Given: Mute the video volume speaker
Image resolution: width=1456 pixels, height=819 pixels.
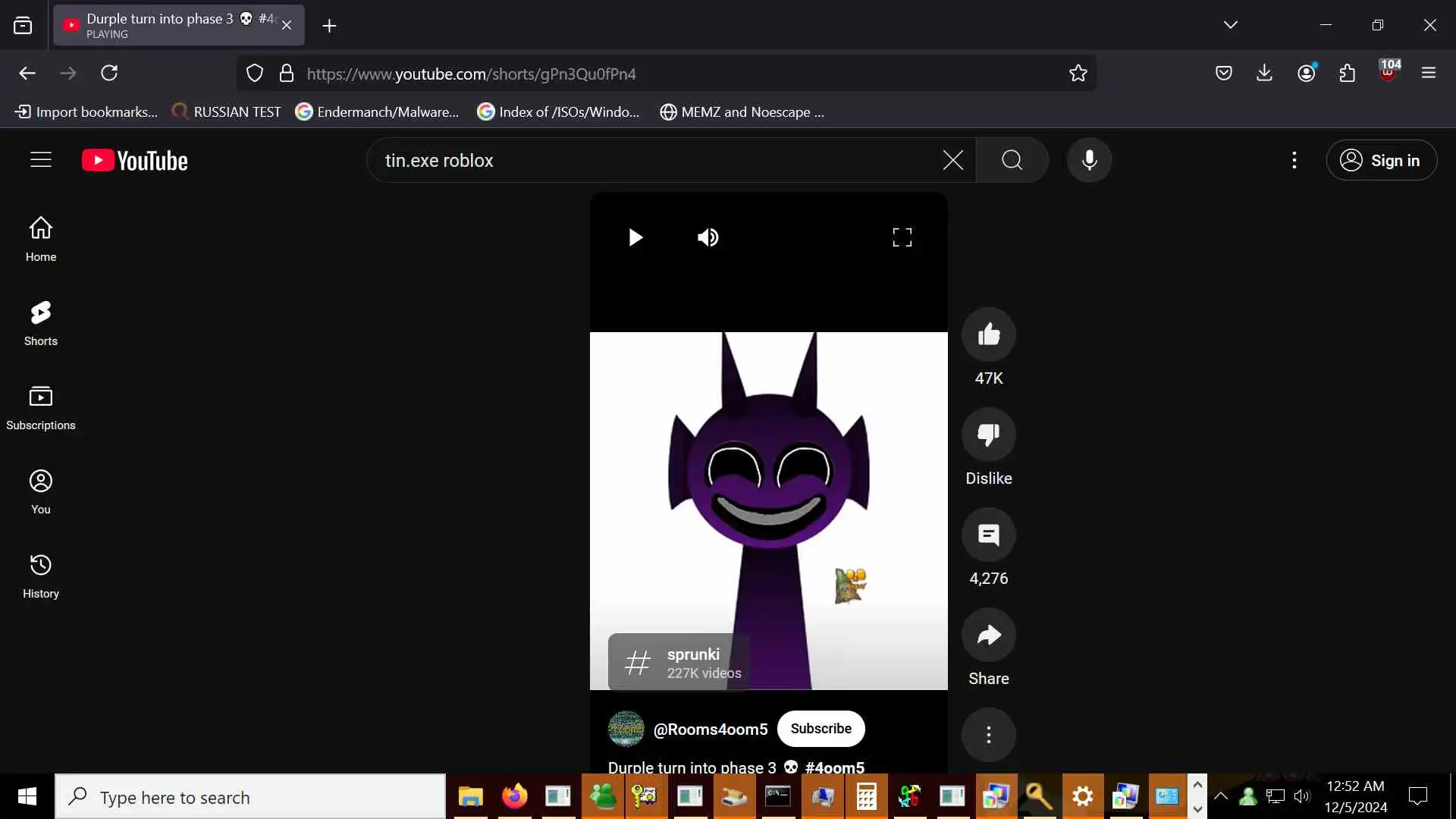Looking at the screenshot, I should (x=708, y=237).
